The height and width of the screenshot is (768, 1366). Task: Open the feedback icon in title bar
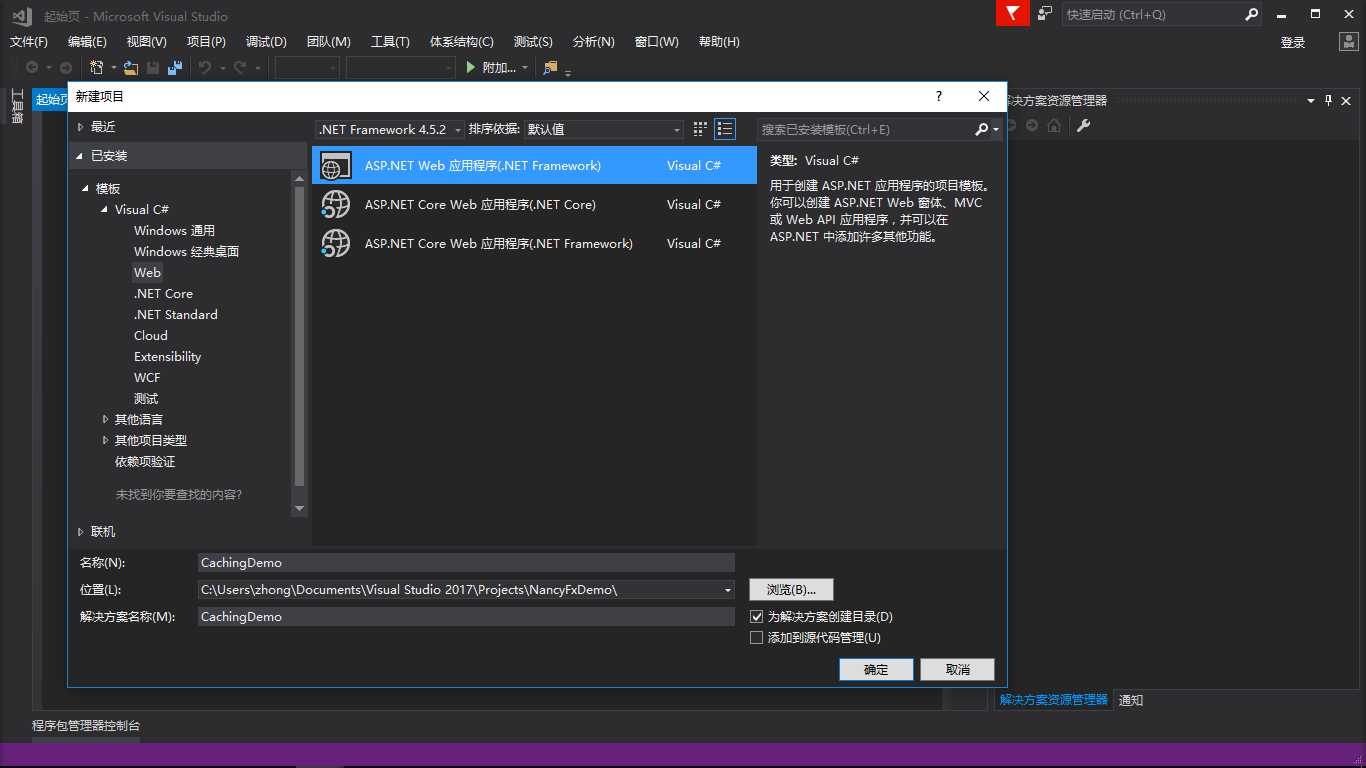[1045, 14]
